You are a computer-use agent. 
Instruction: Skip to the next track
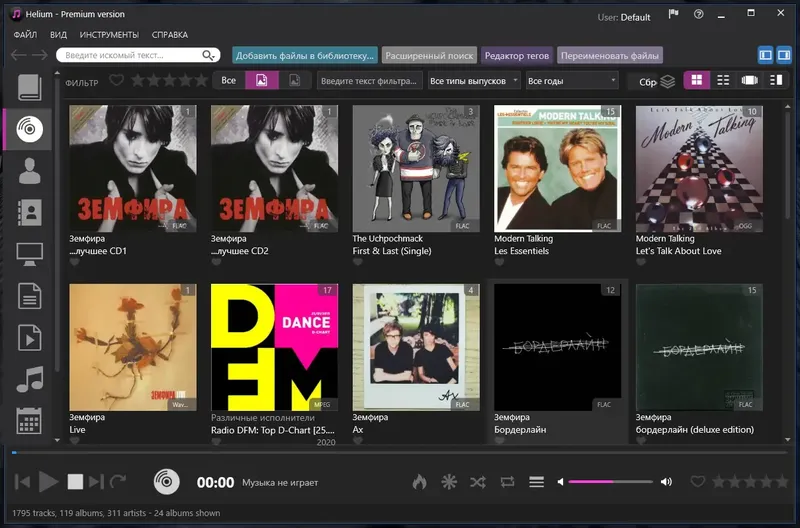tap(96, 482)
